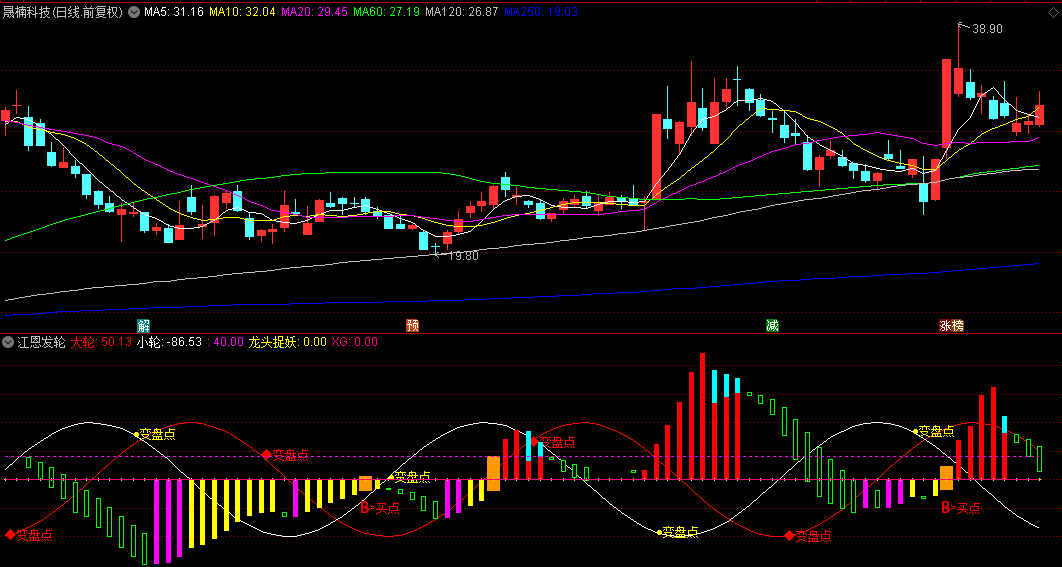
Task: Open the 减 event marker
Action: (772, 325)
